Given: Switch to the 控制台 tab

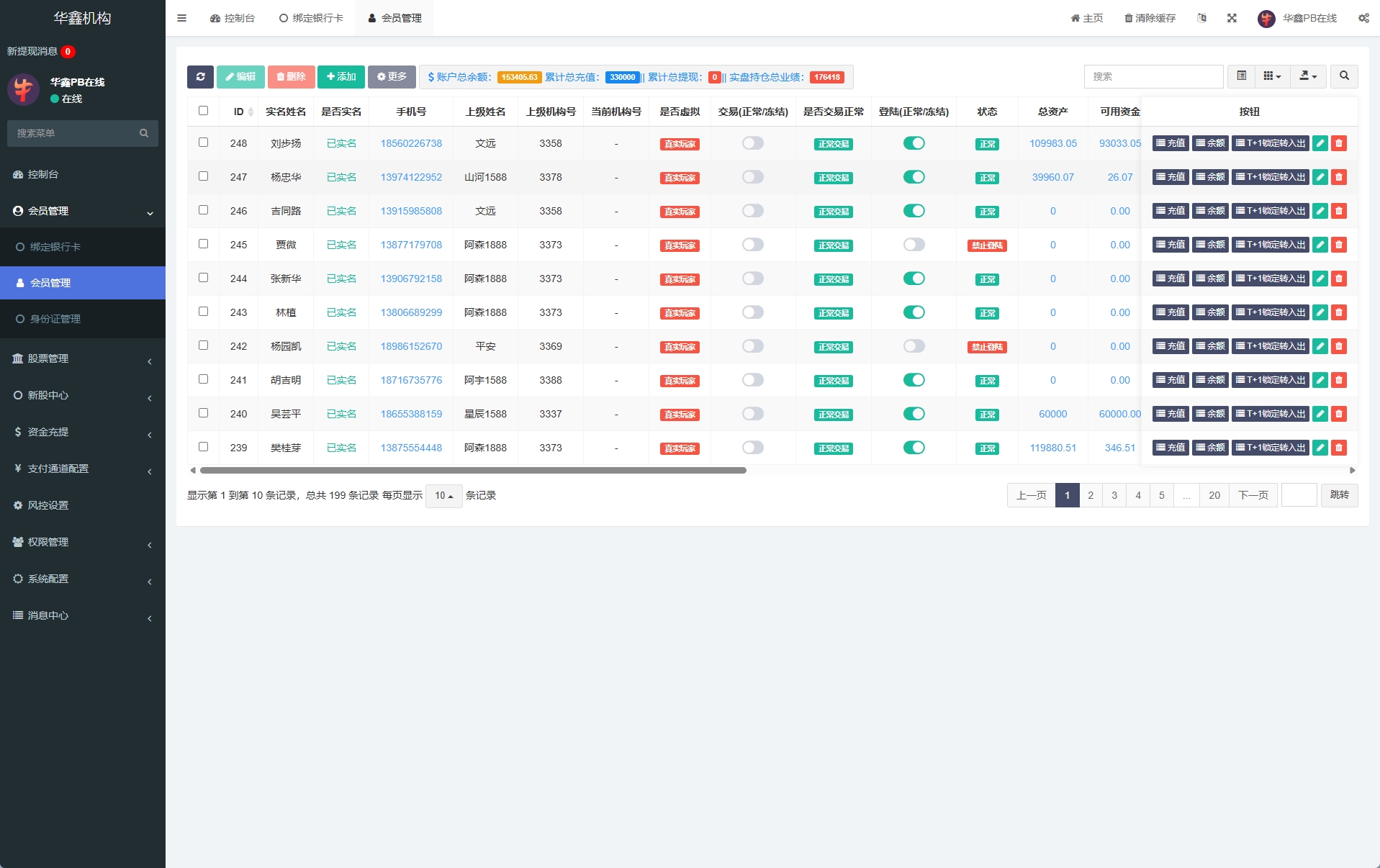Looking at the screenshot, I should tap(233, 18).
